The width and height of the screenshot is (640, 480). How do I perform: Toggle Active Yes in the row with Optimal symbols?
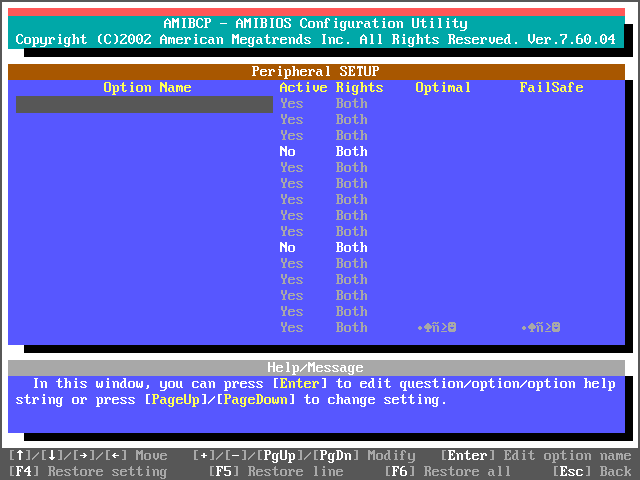click(291, 328)
